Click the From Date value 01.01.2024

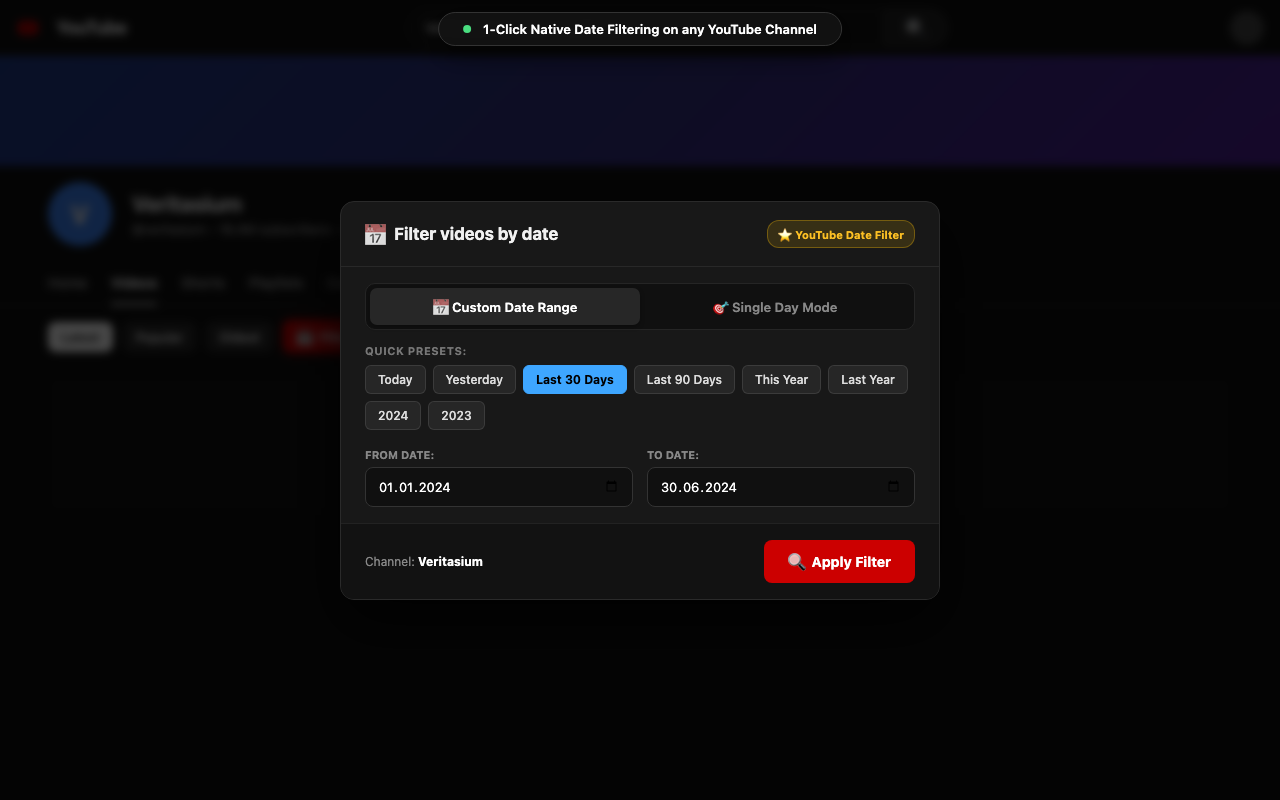[415, 488]
